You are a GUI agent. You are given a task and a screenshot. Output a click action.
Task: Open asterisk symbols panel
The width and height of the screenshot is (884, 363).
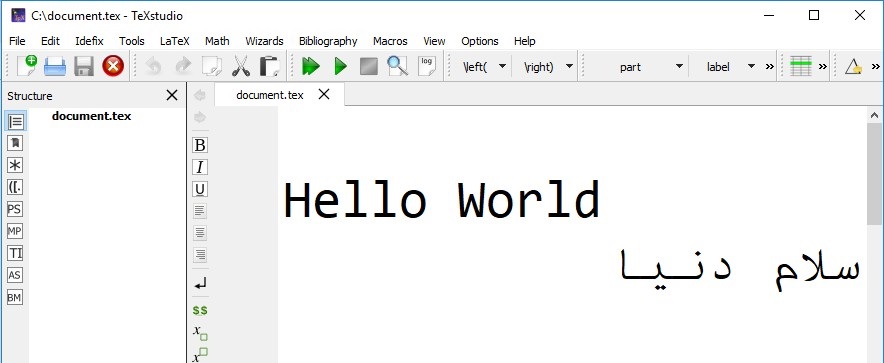coord(15,165)
